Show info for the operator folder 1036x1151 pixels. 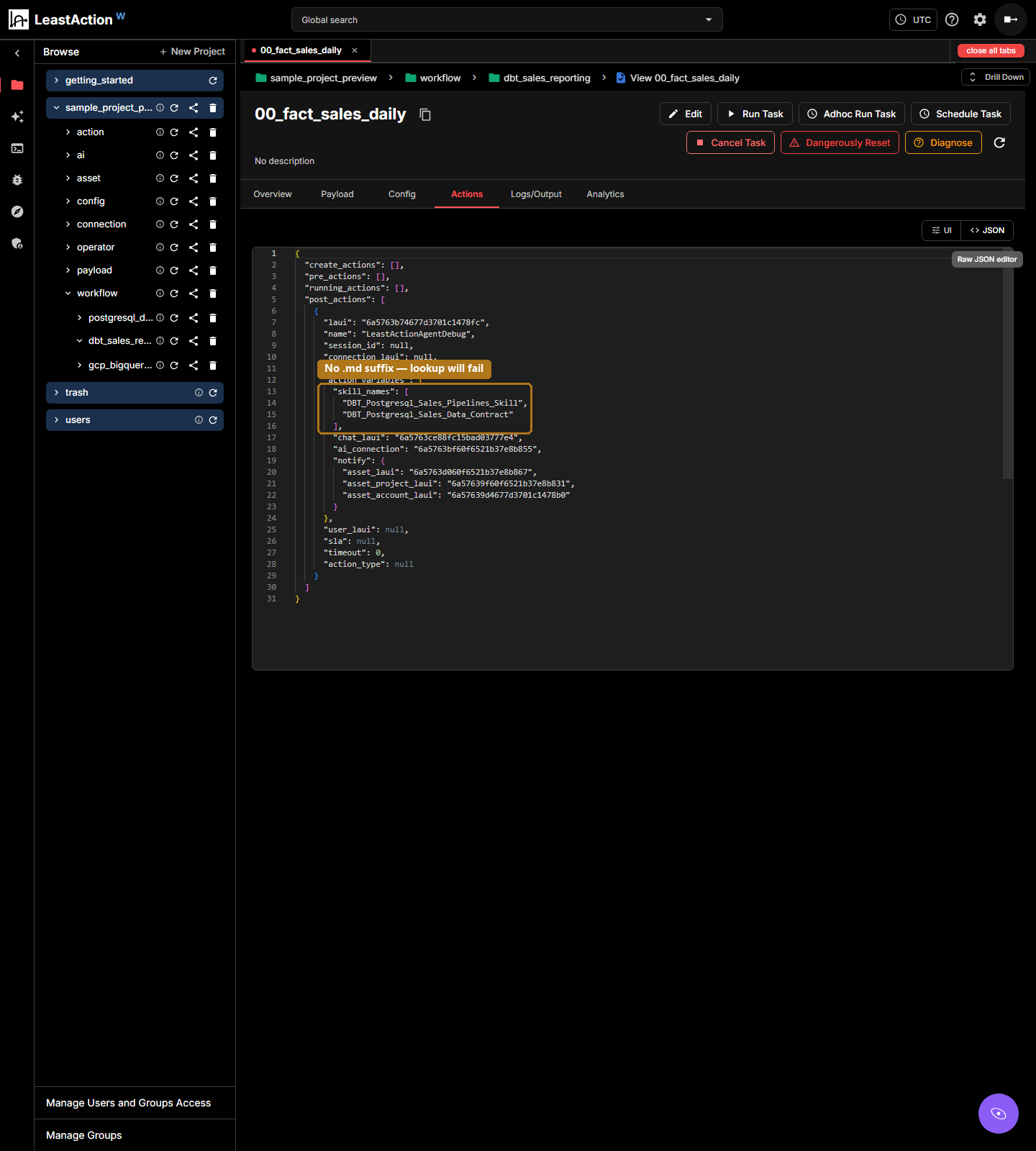point(160,247)
